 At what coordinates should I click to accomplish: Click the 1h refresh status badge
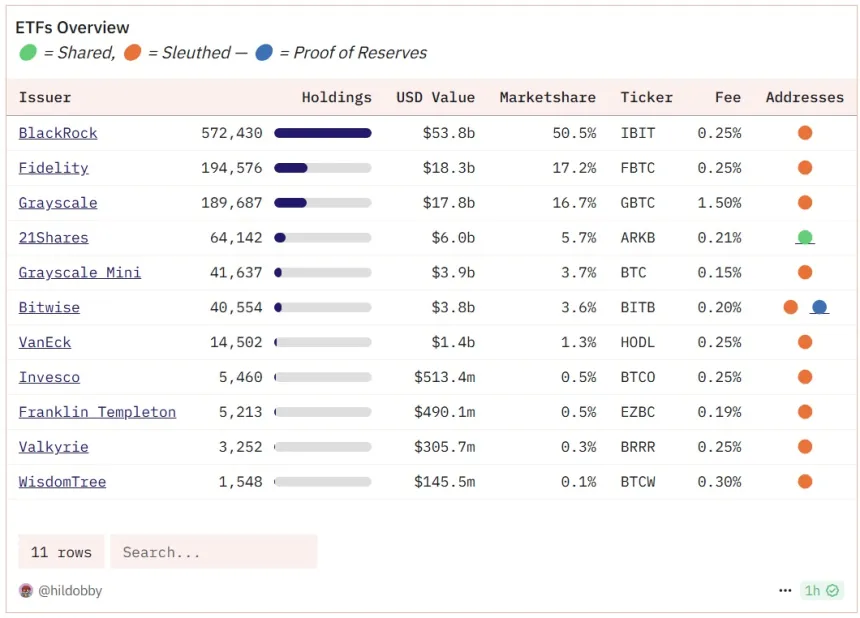(x=821, y=591)
